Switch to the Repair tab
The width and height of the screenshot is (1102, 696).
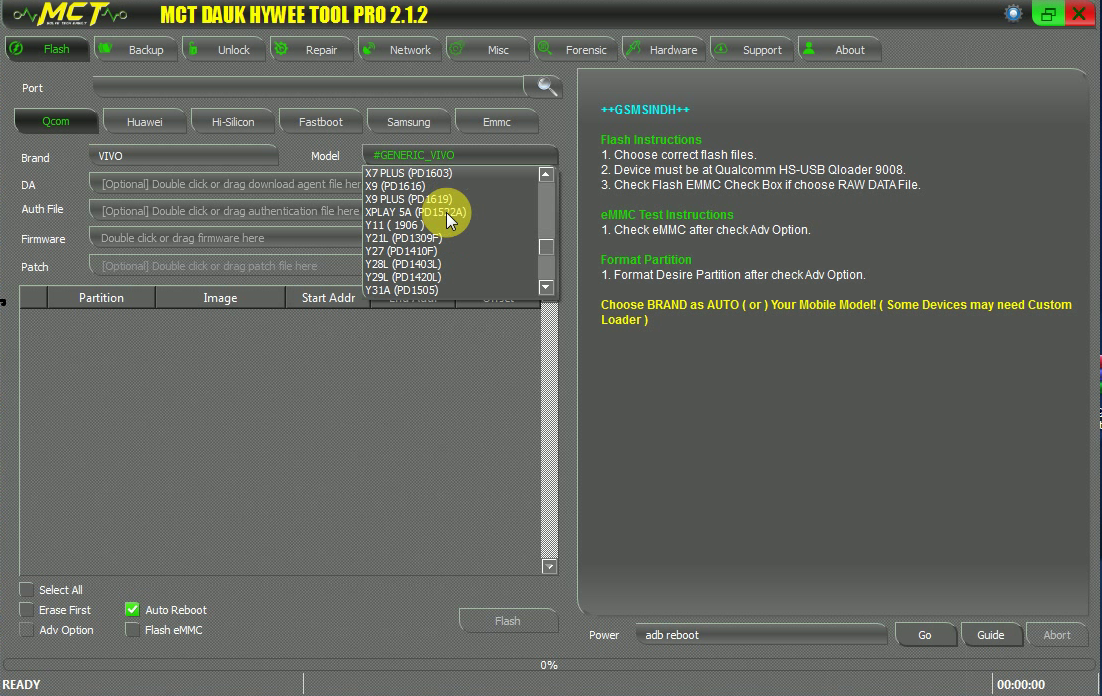click(311, 49)
